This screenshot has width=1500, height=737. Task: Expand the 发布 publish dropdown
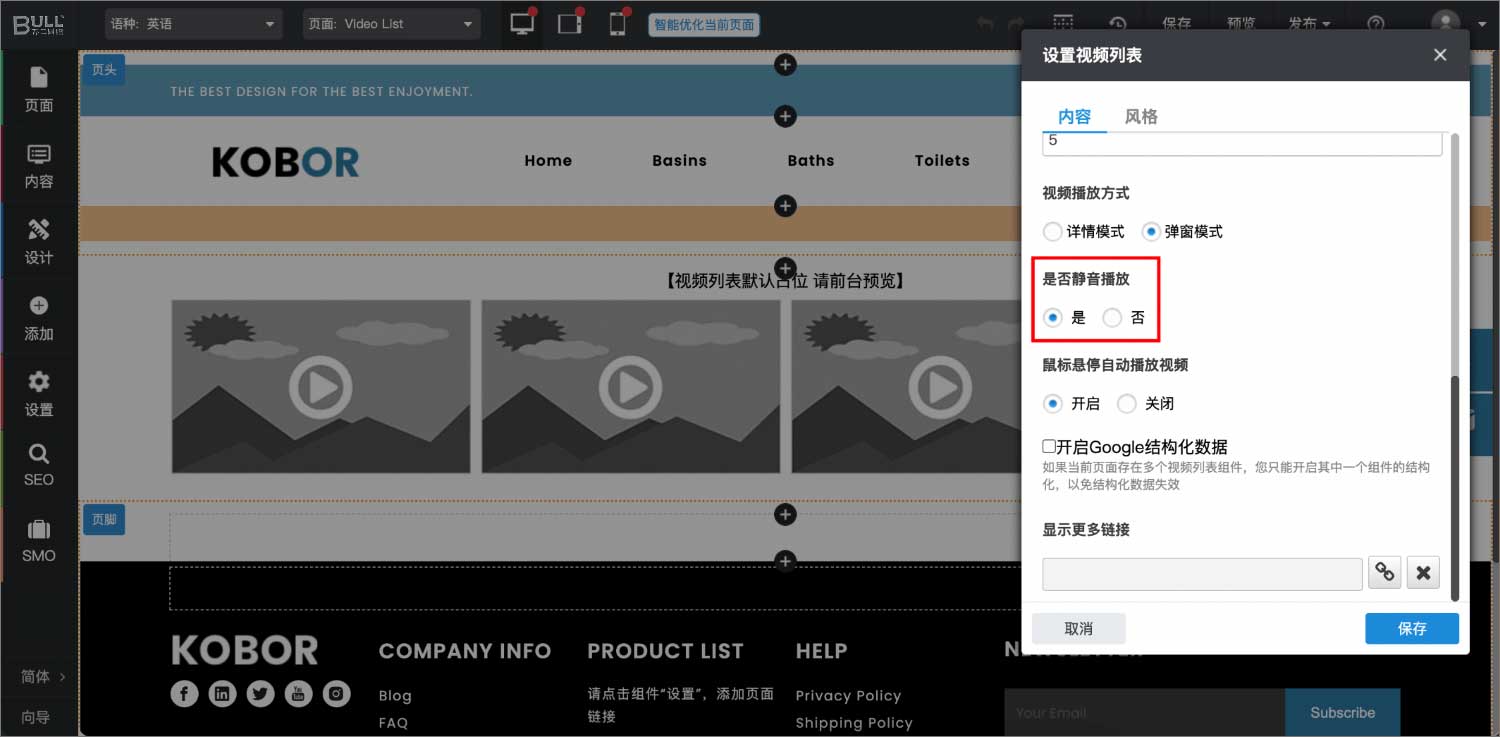[1309, 24]
